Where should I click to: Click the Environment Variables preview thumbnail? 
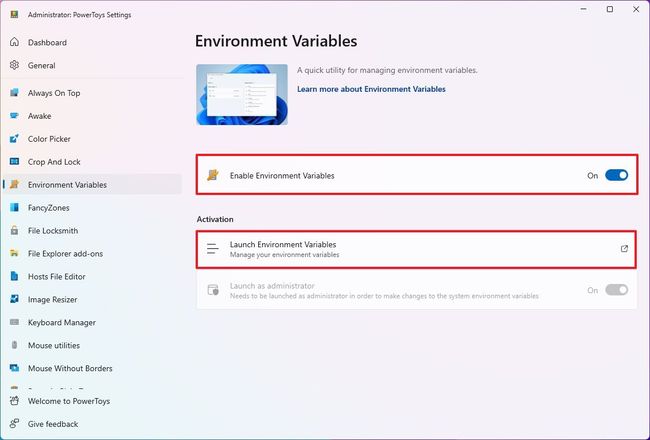coord(240,94)
